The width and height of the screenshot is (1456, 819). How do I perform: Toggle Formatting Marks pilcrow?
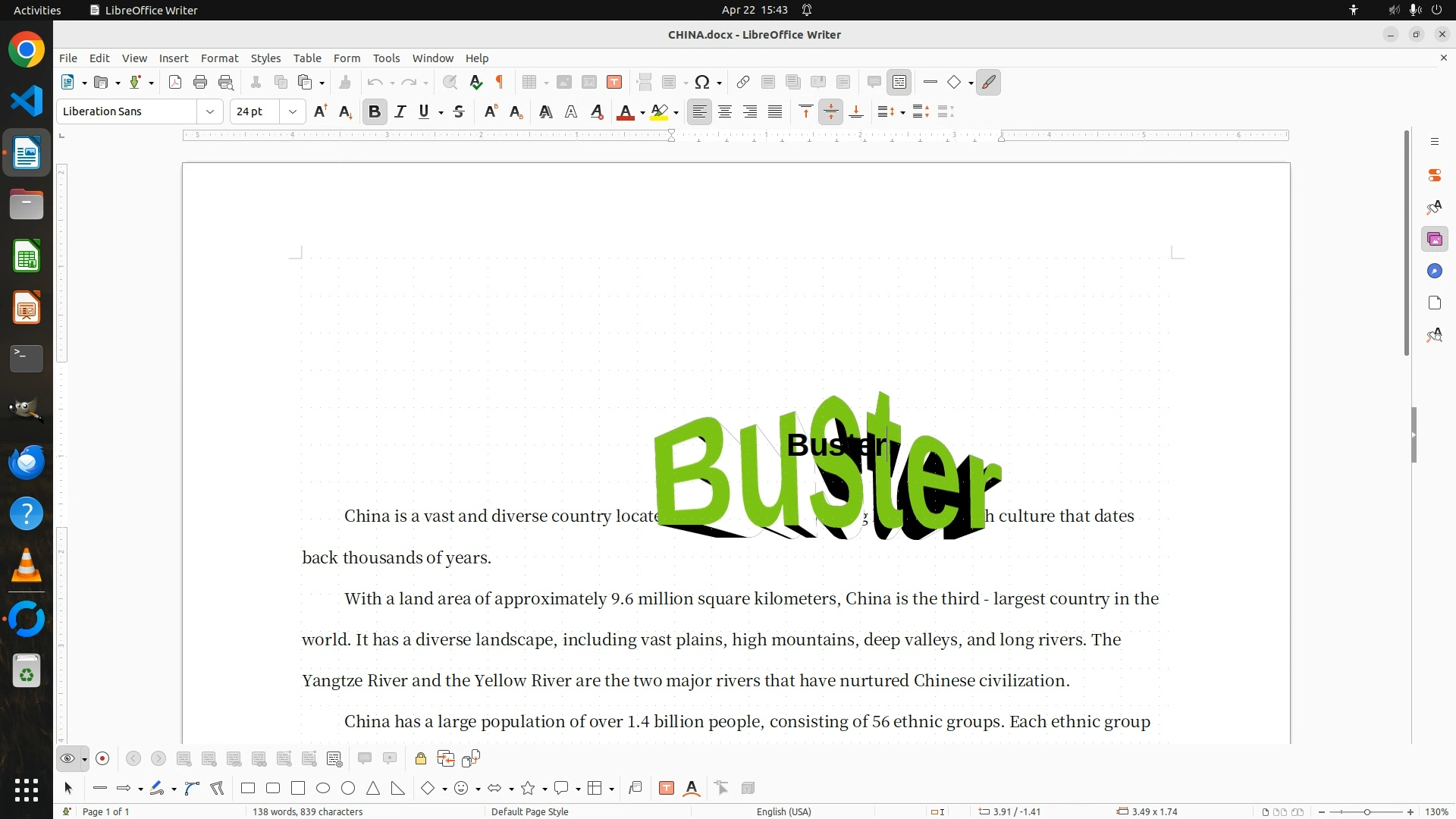coord(500,83)
